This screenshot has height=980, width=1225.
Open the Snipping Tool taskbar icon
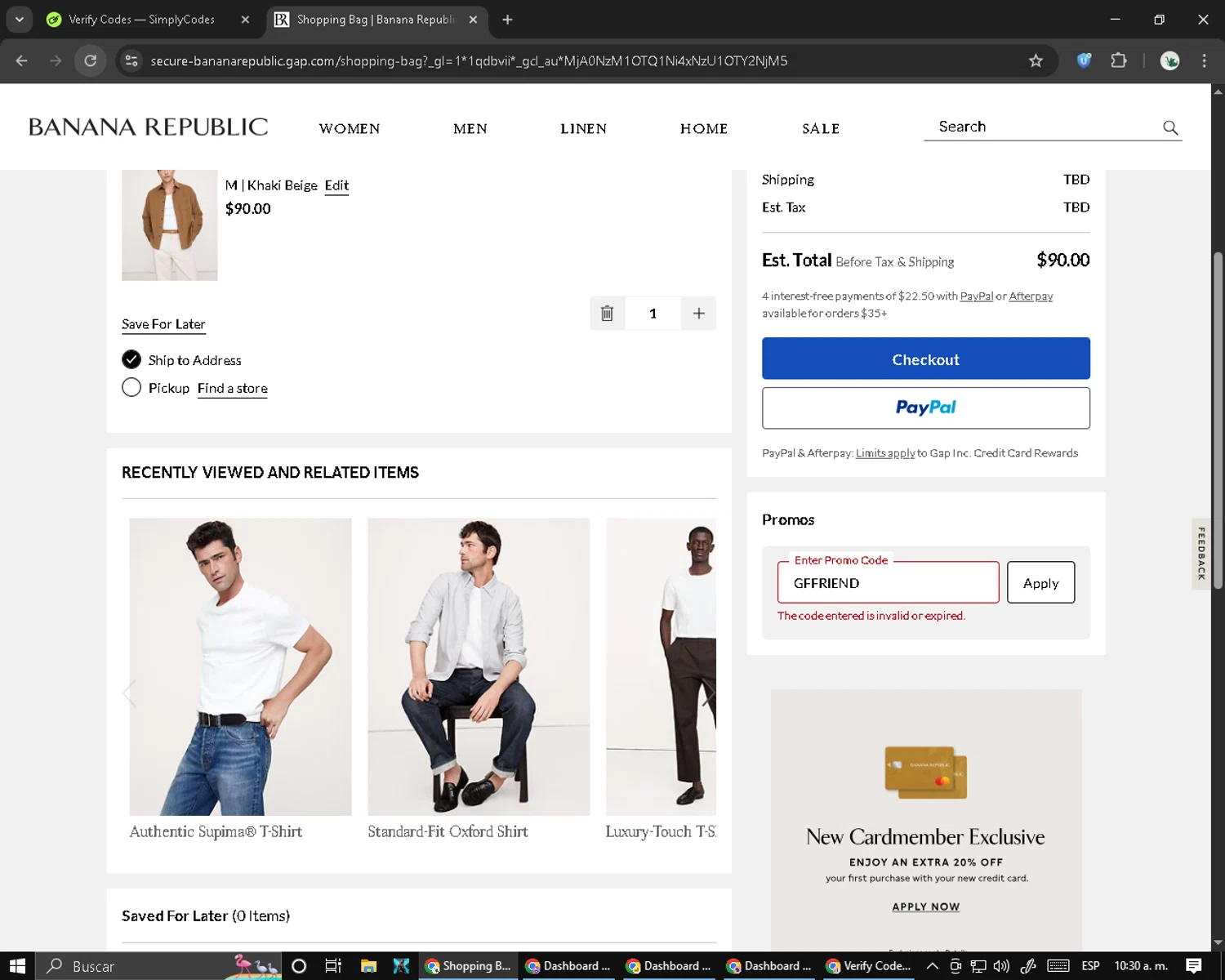[x=401, y=966]
